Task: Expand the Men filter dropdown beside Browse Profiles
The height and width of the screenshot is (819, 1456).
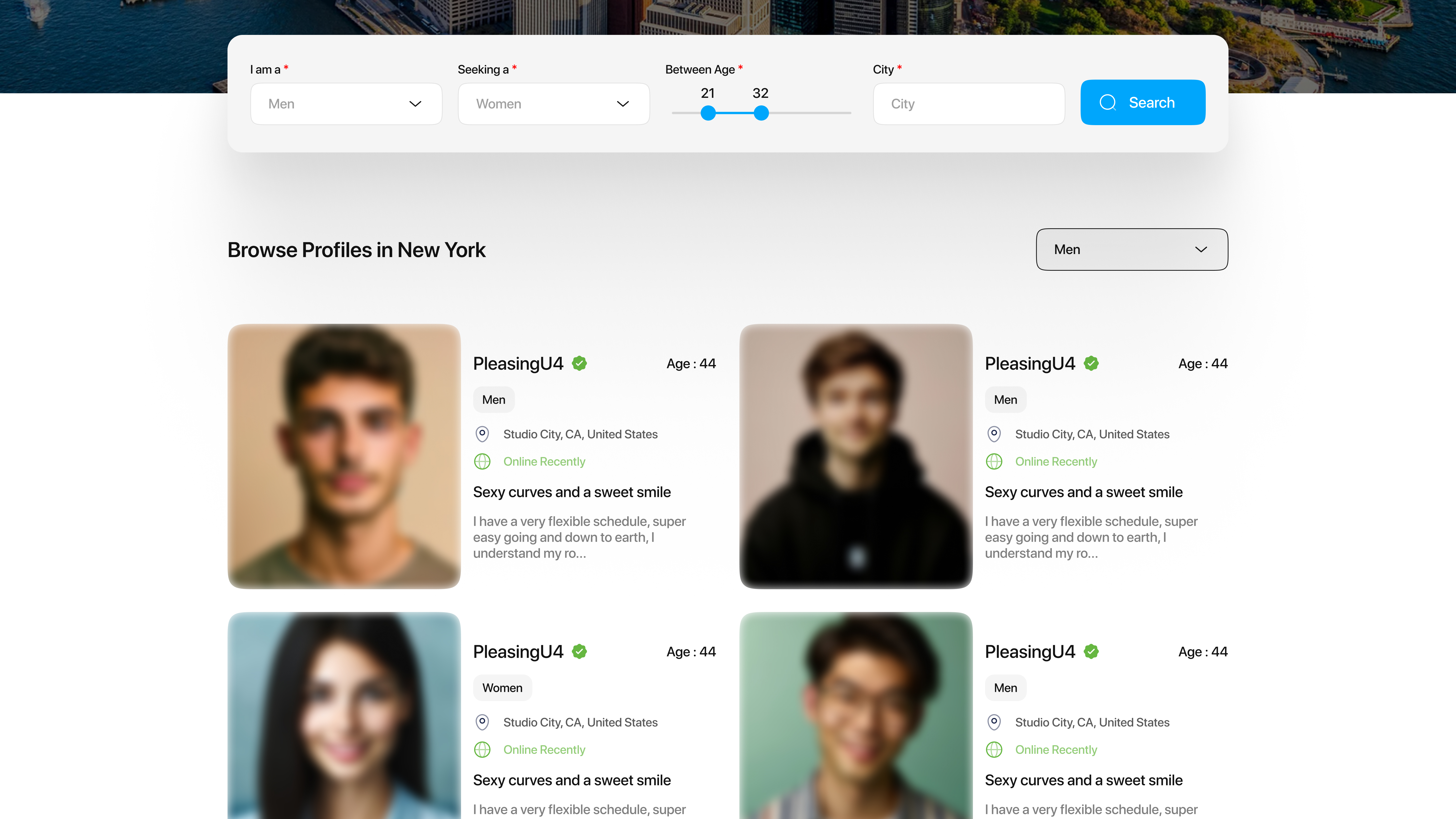Action: tap(1132, 249)
